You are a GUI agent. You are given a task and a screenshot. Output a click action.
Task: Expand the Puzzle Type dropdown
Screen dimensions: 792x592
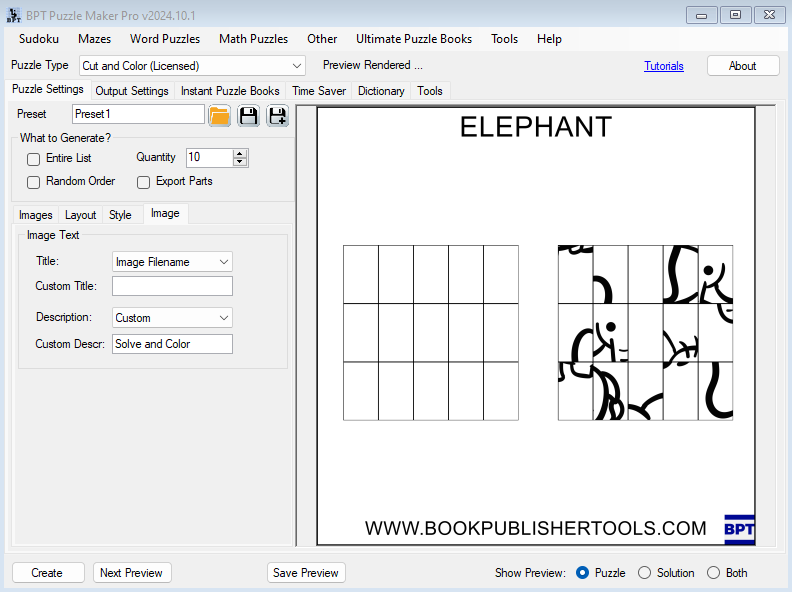click(x=296, y=66)
